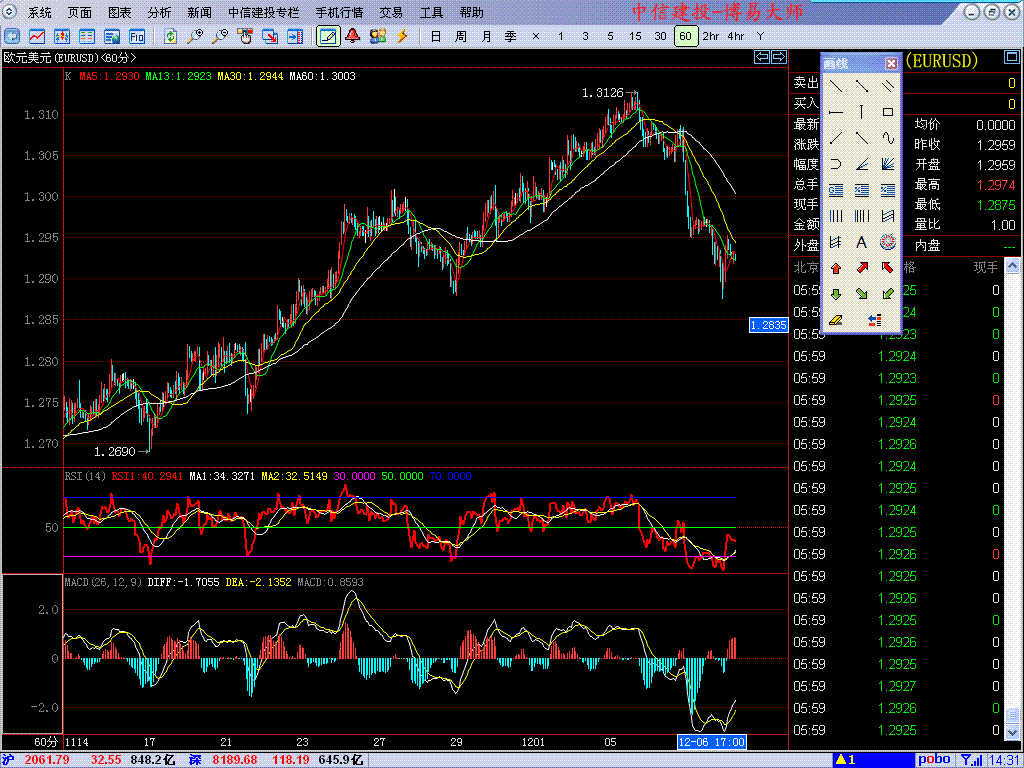
Task: Pick the sine wave curve drawing tool
Action: pos(887,138)
